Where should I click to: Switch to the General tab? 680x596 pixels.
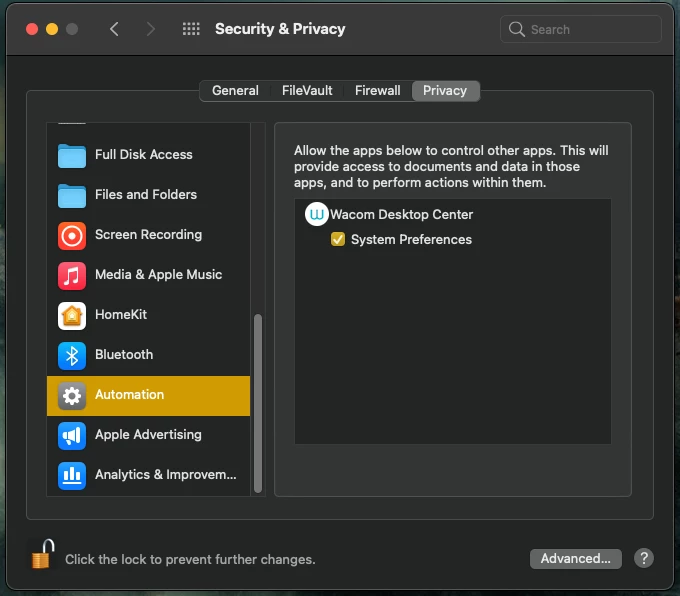click(235, 91)
